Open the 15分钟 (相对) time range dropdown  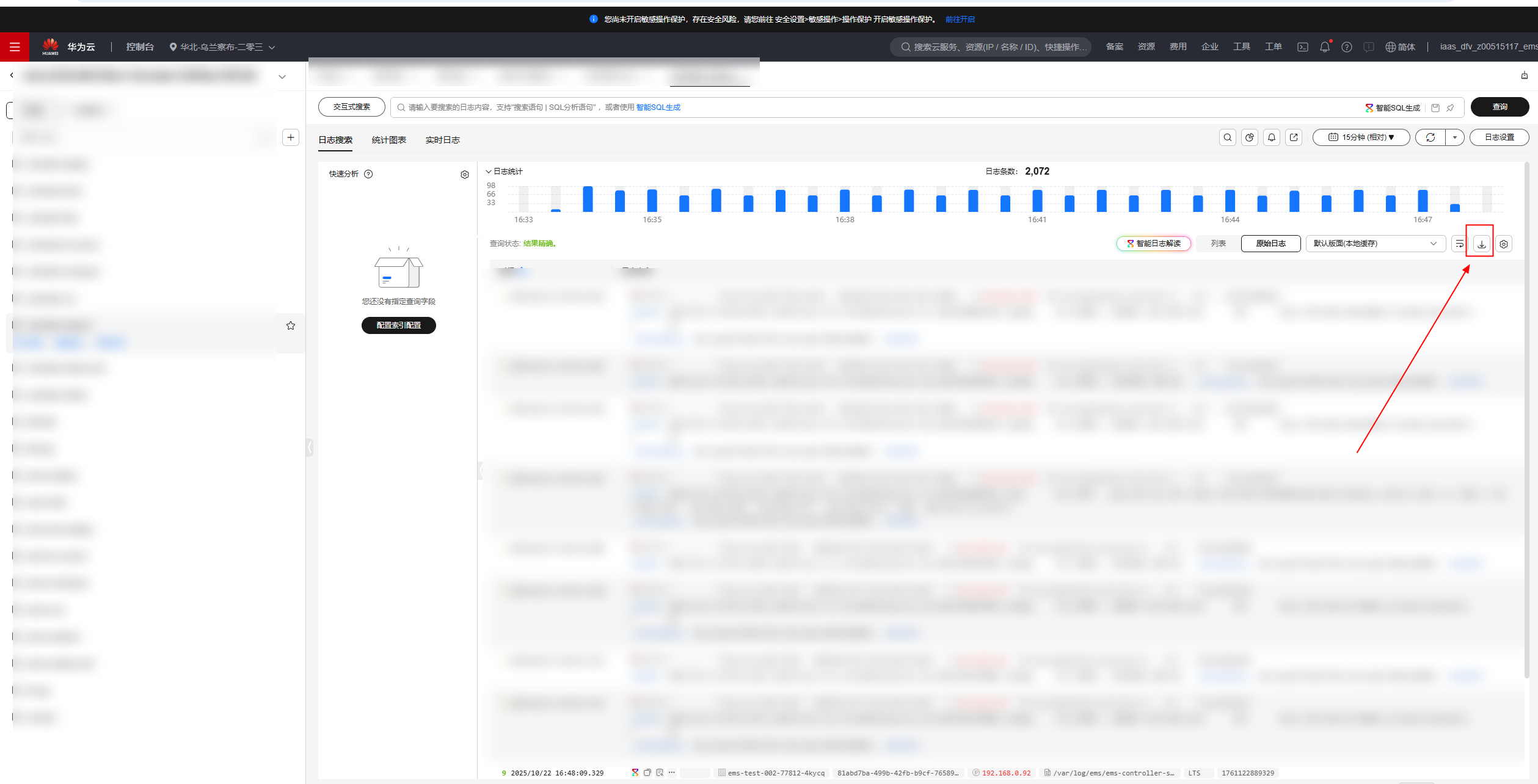(1361, 137)
